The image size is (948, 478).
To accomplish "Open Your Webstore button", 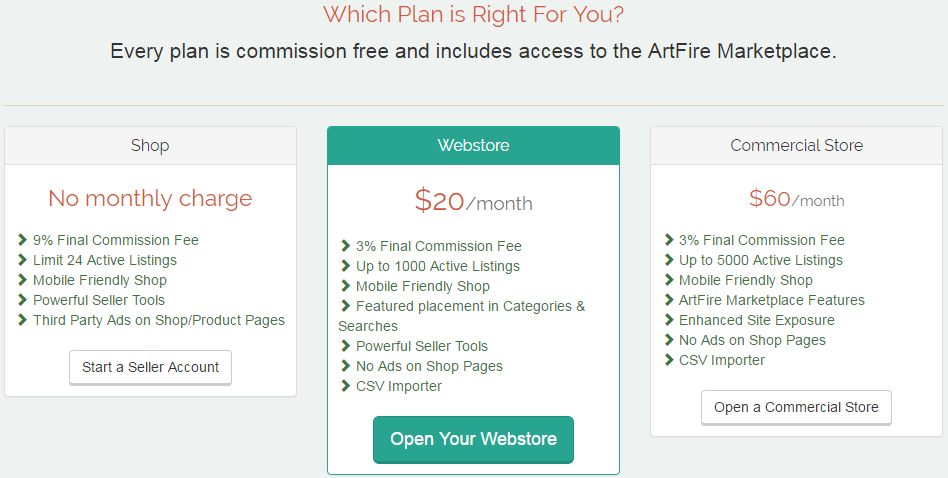I will click(473, 439).
